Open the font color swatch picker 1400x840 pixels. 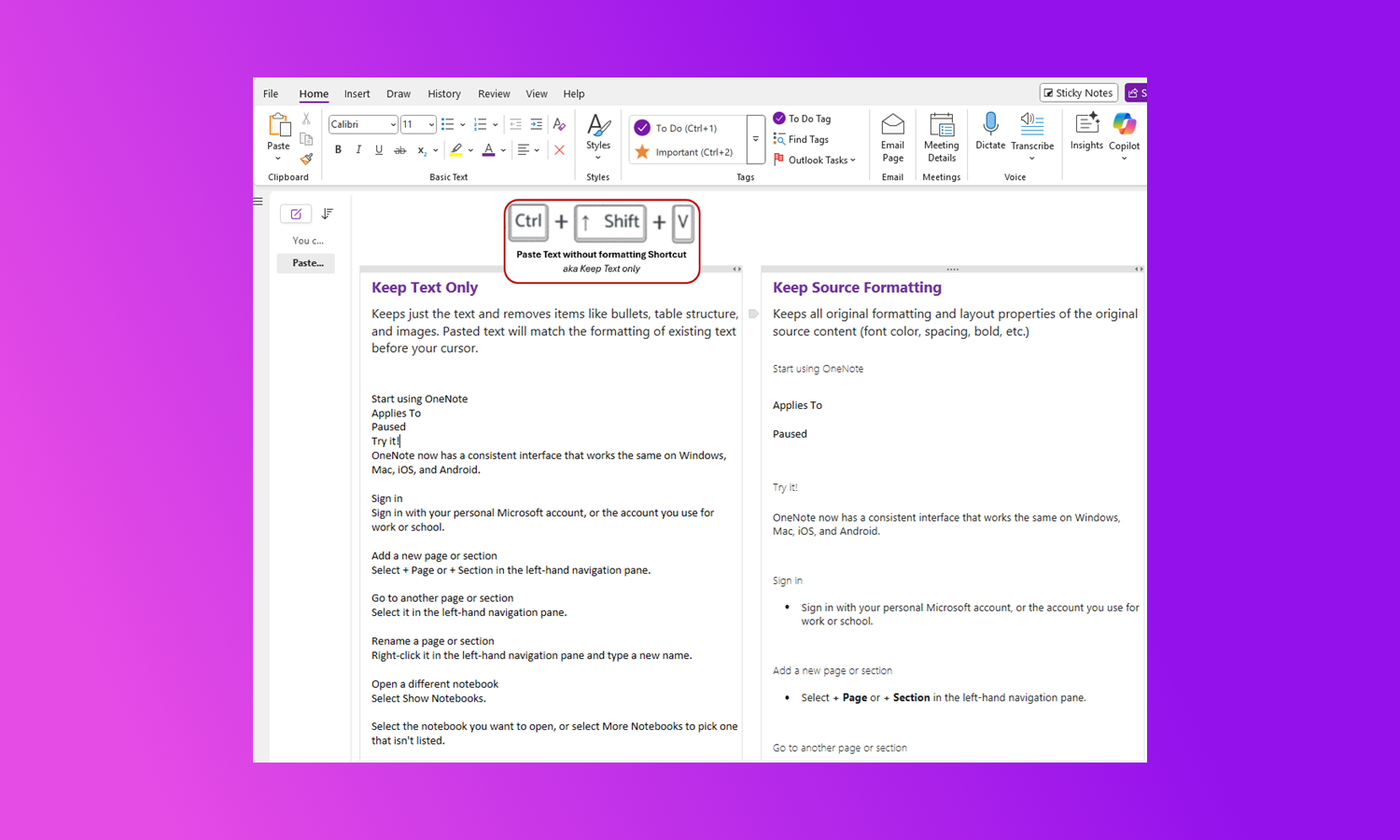point(502,149)
